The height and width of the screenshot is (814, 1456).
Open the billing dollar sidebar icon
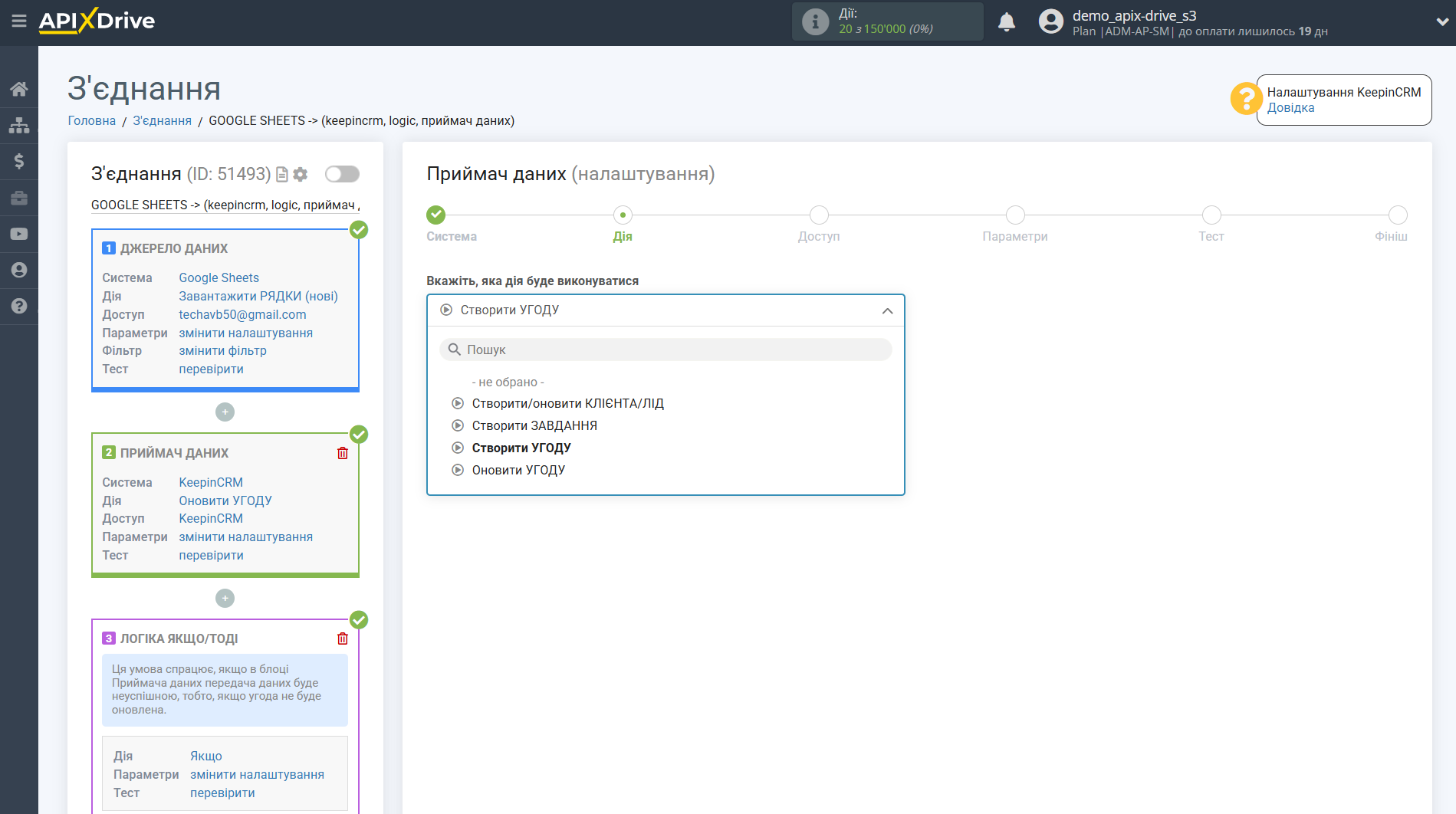19,161
